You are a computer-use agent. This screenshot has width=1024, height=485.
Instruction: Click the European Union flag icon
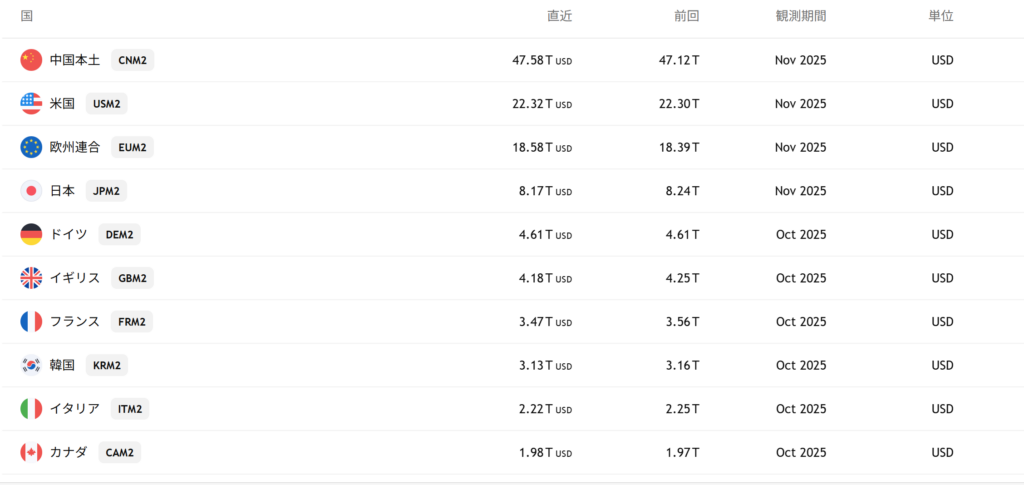click(x=31, y=147)
